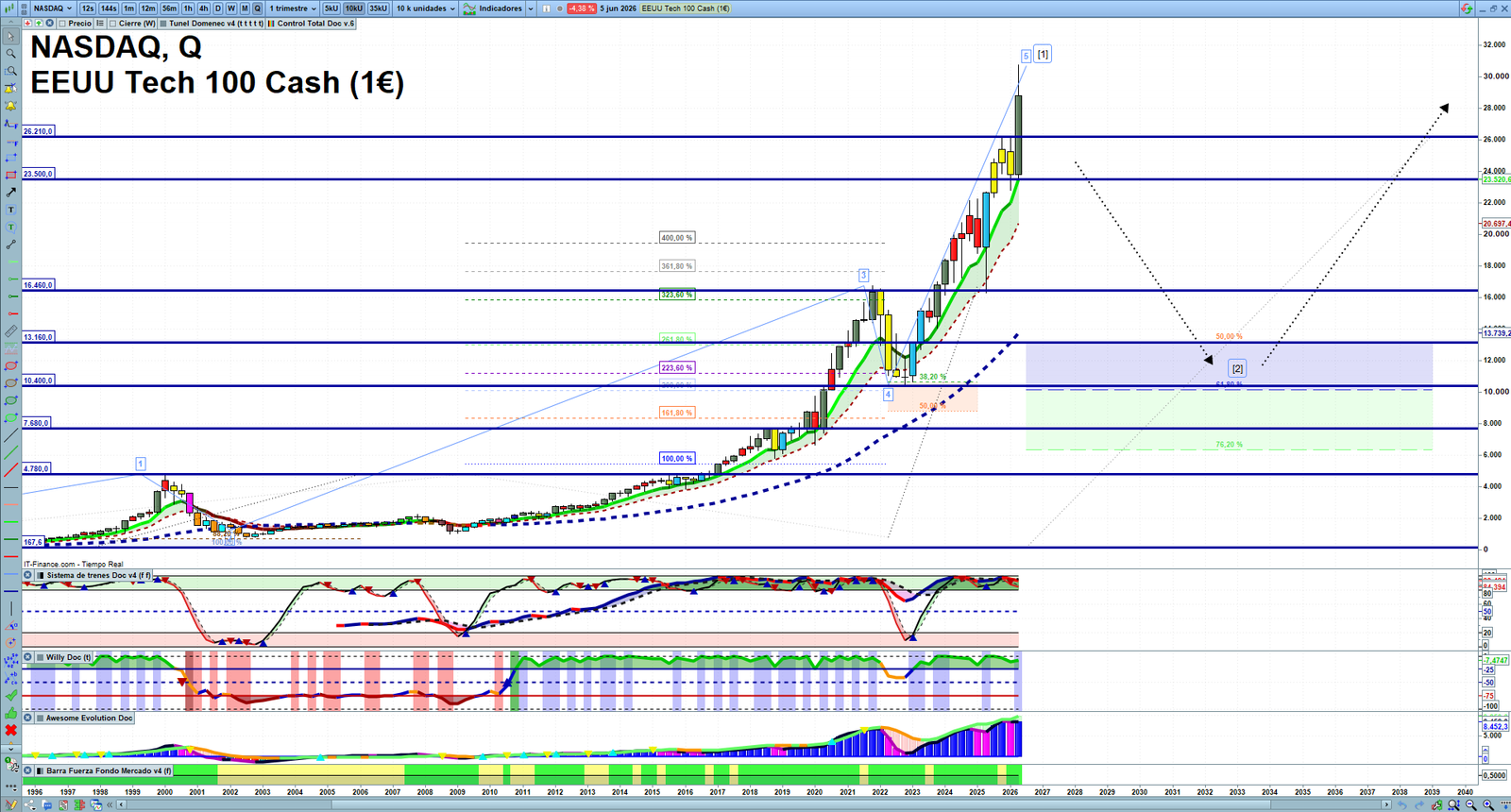
Task: Select the blue T text tool
Action: click(10, 210)
